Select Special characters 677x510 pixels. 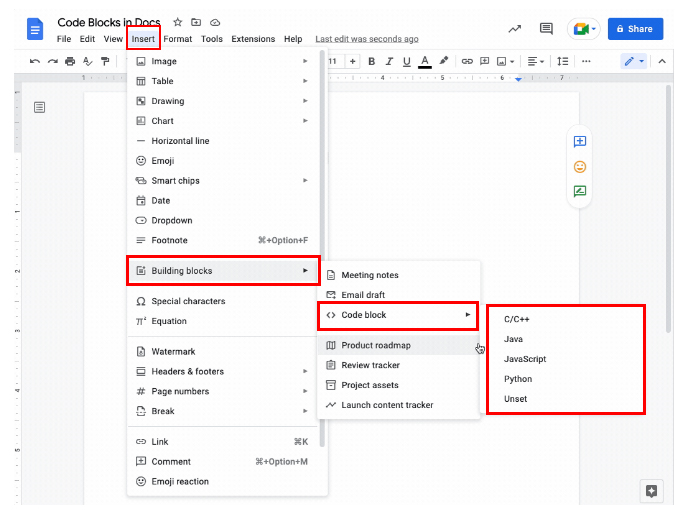(x=223, y=301)
